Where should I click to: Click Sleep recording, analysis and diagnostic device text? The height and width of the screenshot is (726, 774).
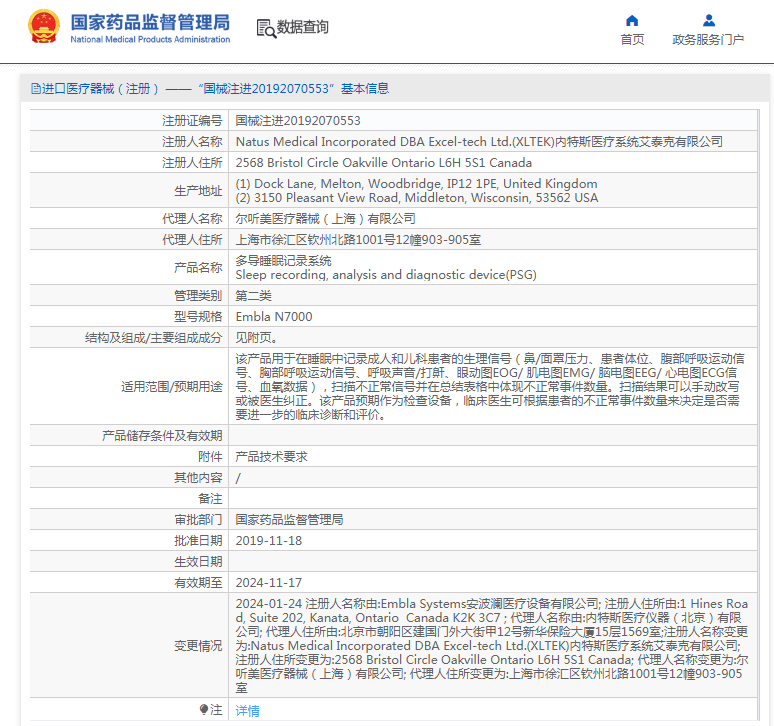[x=386, y=275]
